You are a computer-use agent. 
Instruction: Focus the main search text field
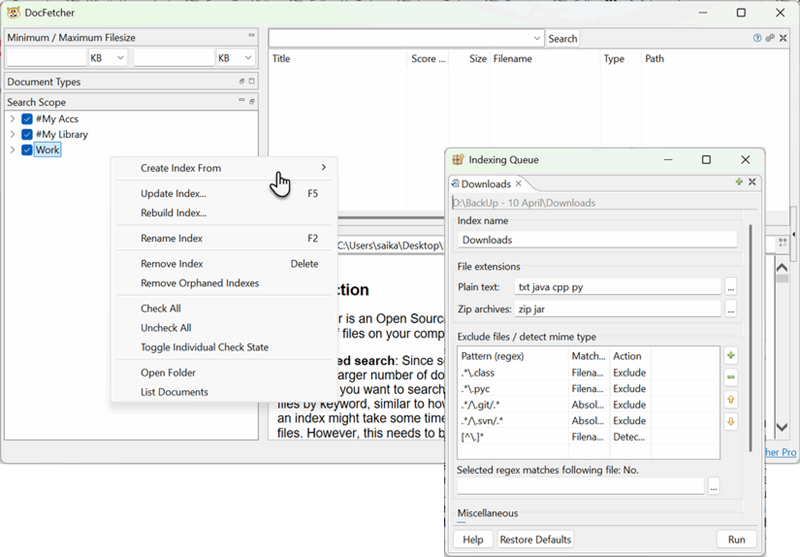pos(401,38)
